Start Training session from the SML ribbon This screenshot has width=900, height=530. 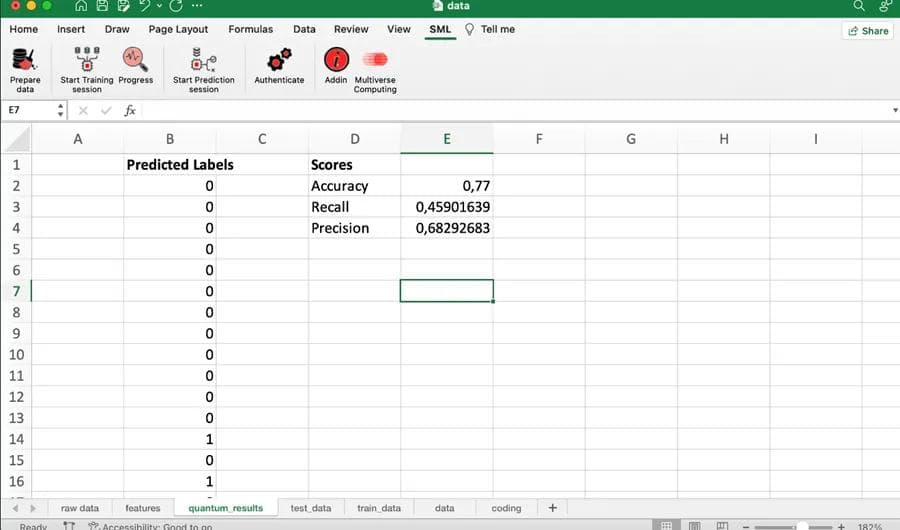[x=87, y=61]
